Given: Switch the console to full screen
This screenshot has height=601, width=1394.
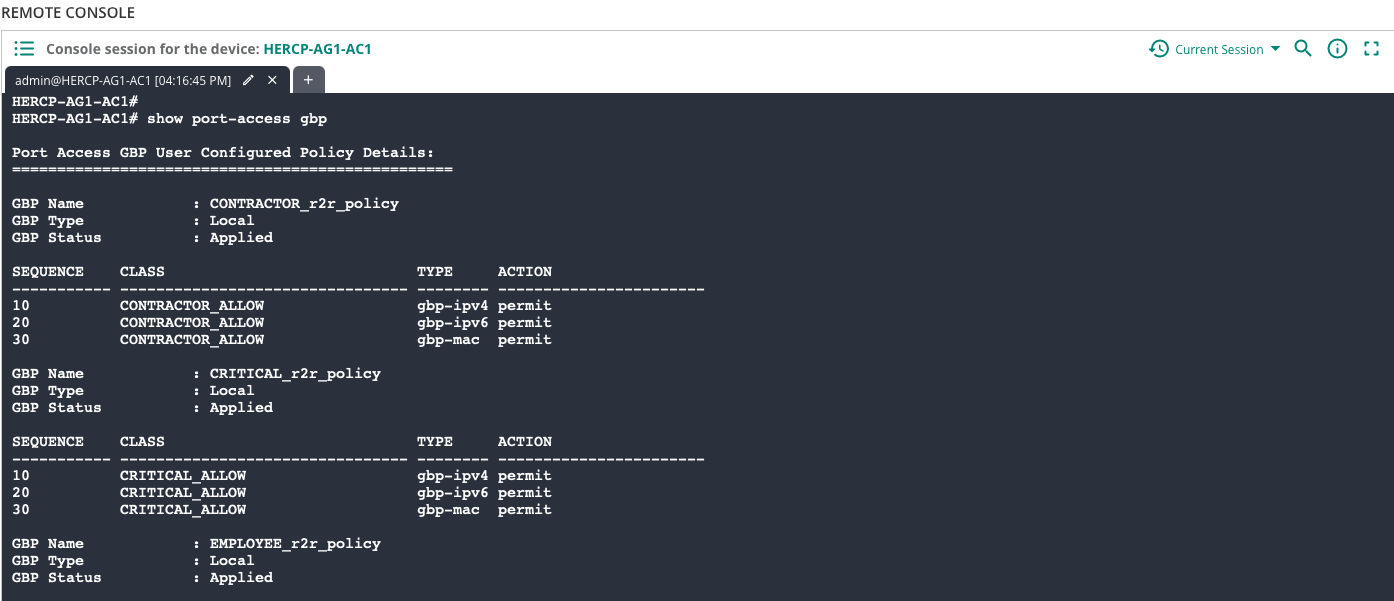Looking at the screenshot, I should pyautogui.click(x=1372, y=48).
